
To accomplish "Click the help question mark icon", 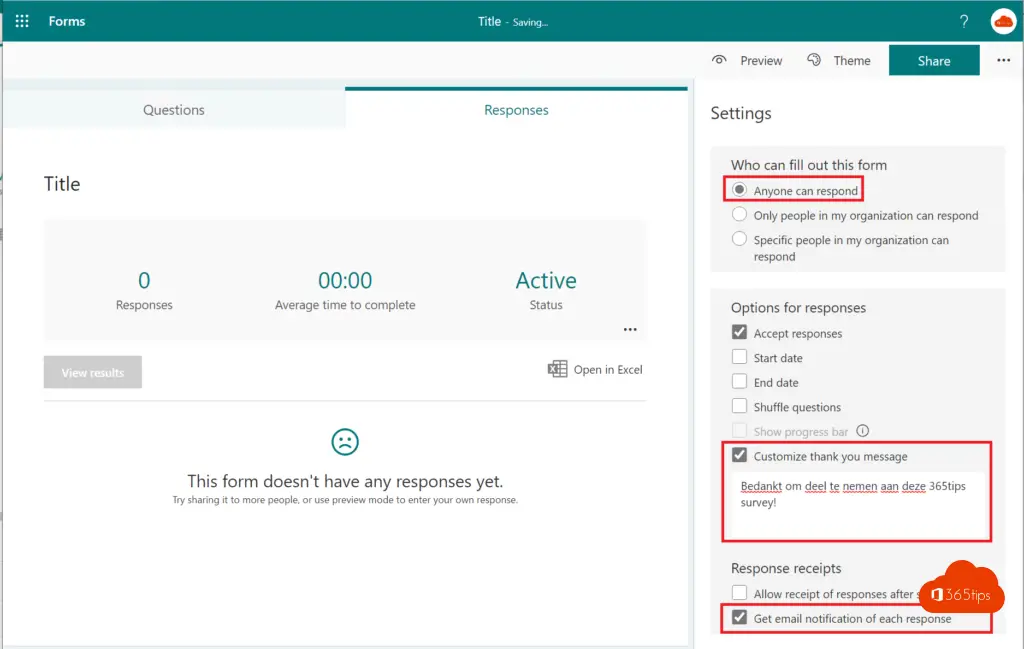I will [964, 21].
